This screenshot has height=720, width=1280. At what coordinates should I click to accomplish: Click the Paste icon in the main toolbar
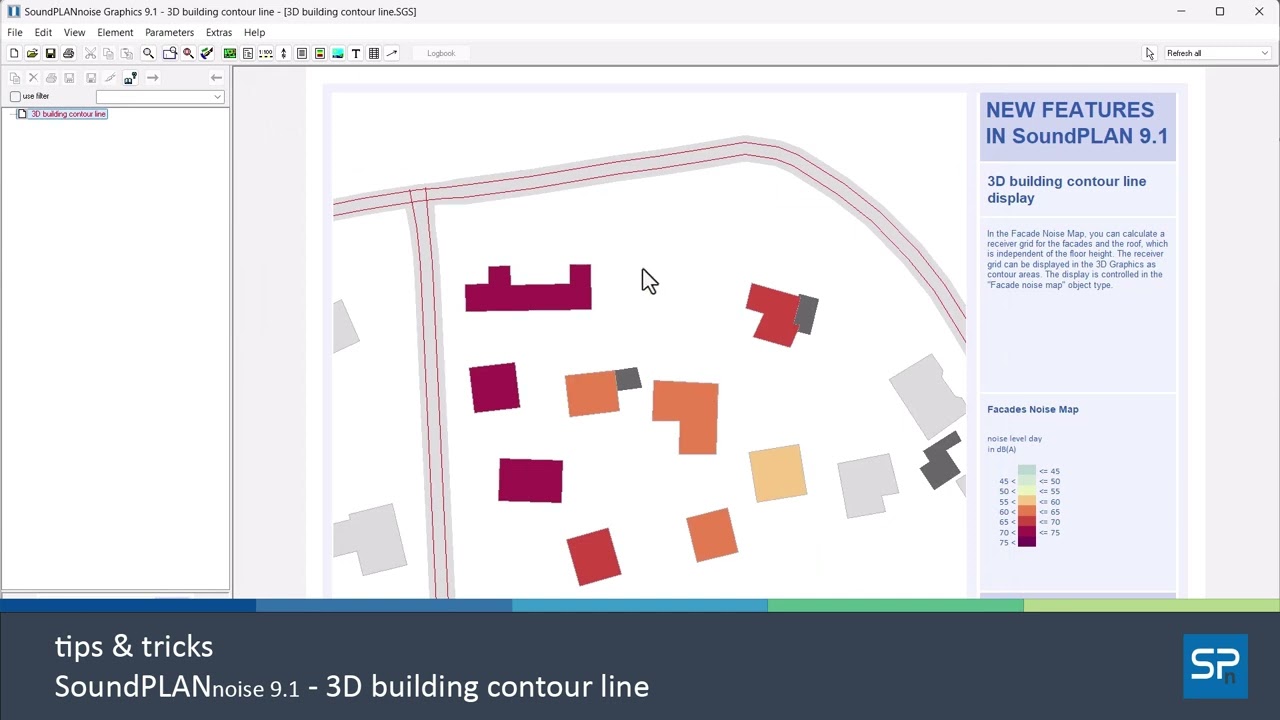127,53
